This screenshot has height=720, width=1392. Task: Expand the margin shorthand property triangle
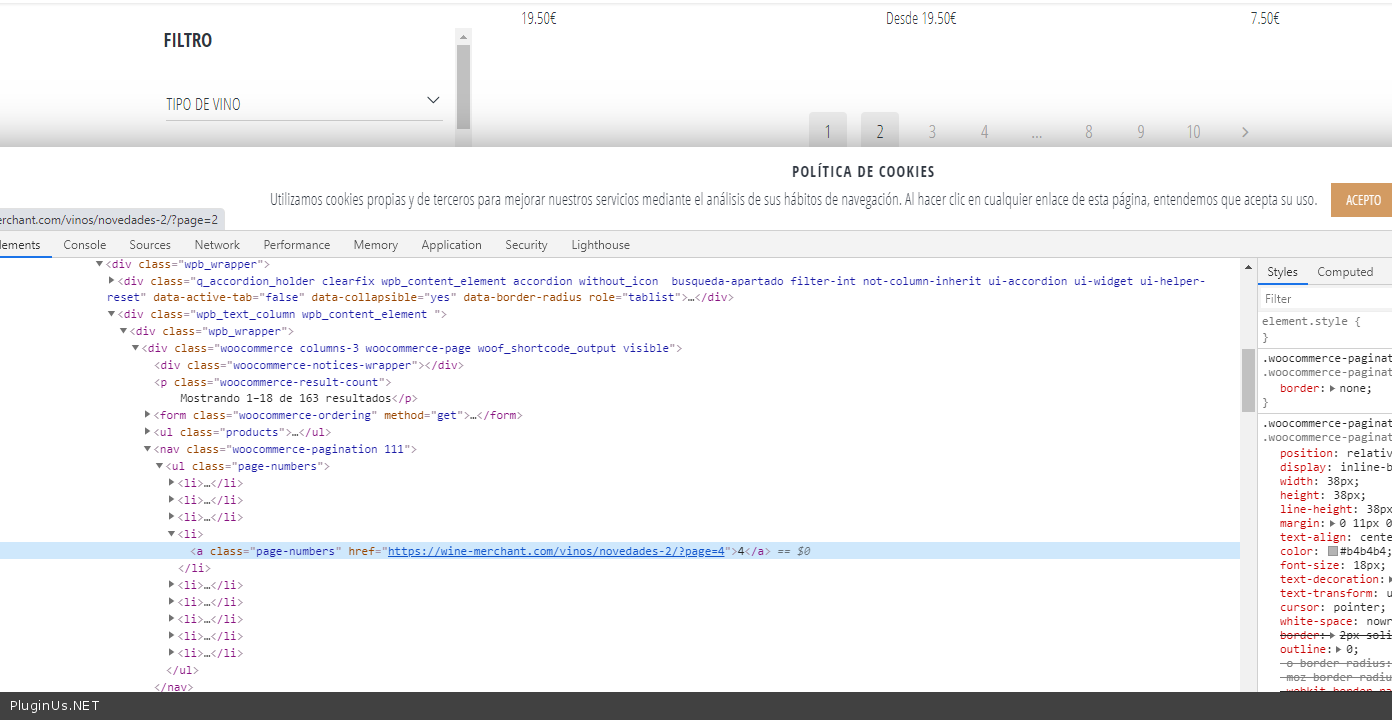(1332, 523)
